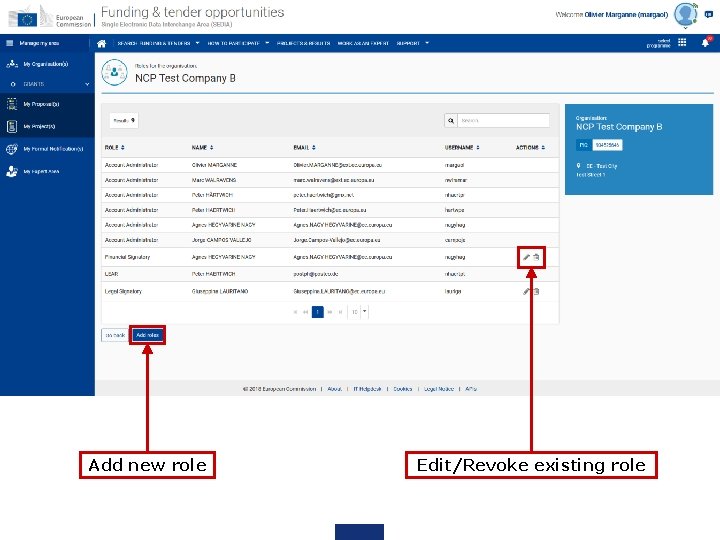Go to the previous page of results
The image size is (720, 540).
click(305, 312)
